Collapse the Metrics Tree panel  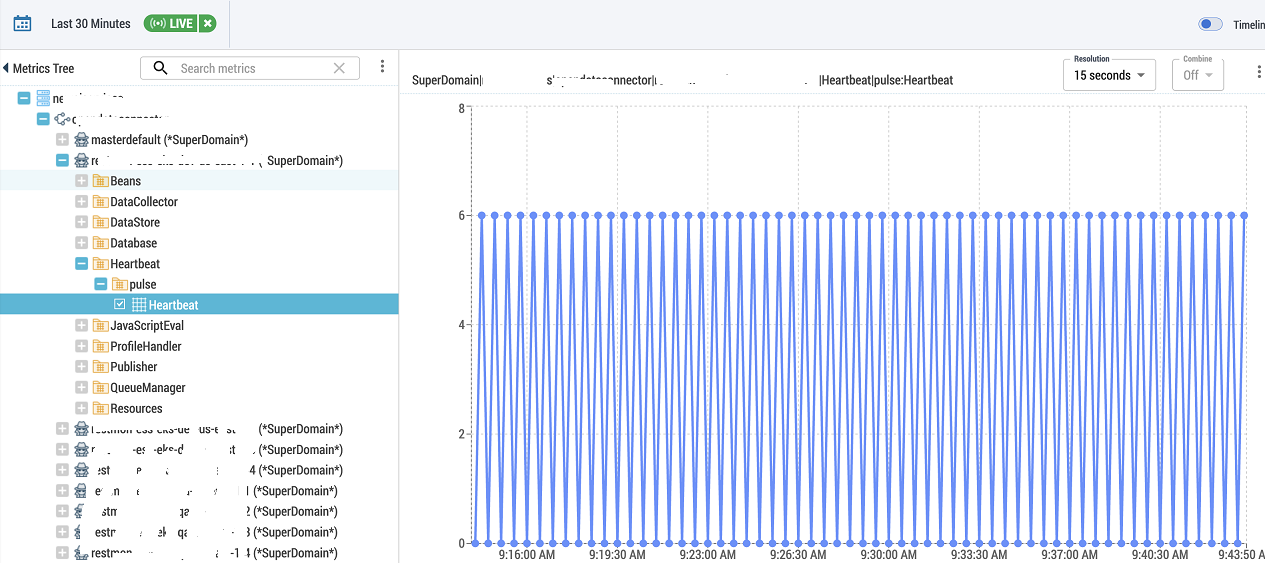point(6,68)
